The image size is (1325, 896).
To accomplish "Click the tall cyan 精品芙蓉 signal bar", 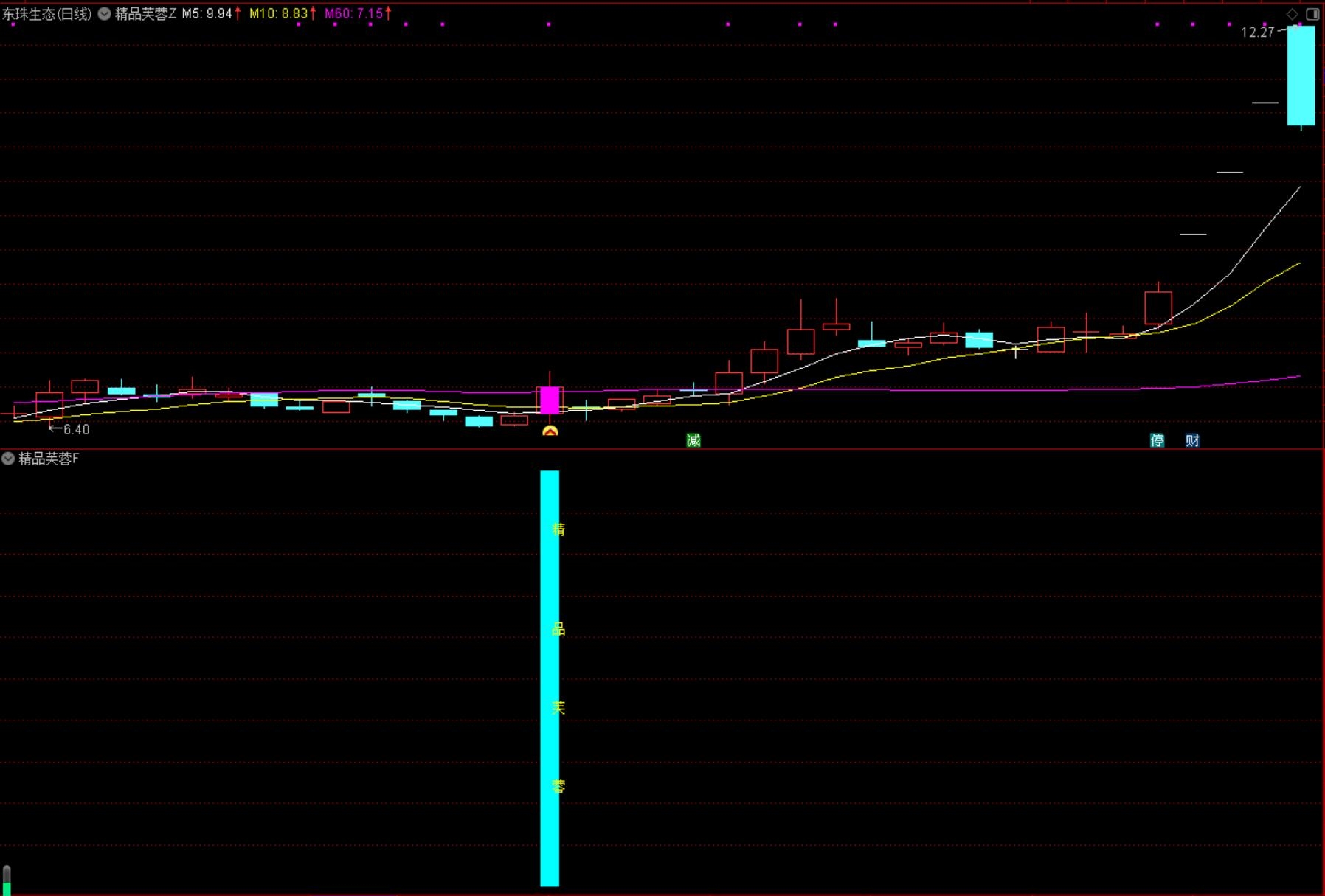I will point(550,678).
